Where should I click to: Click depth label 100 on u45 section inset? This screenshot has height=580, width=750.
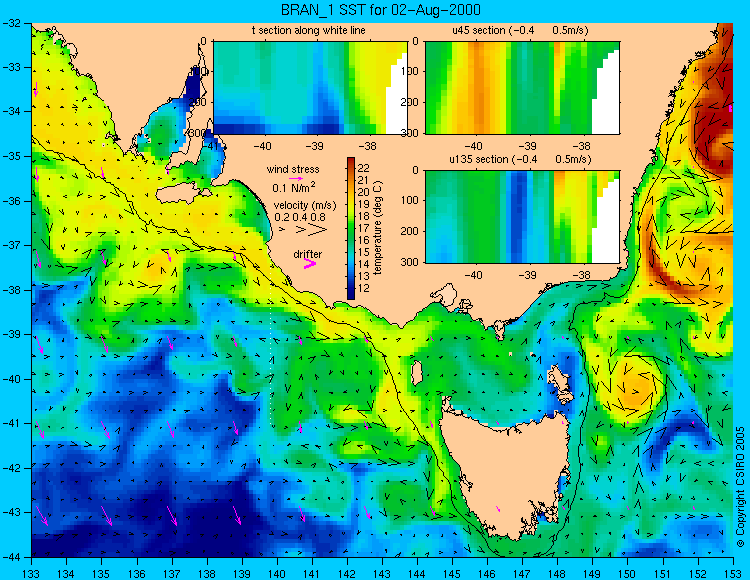(x=409, y=72)
